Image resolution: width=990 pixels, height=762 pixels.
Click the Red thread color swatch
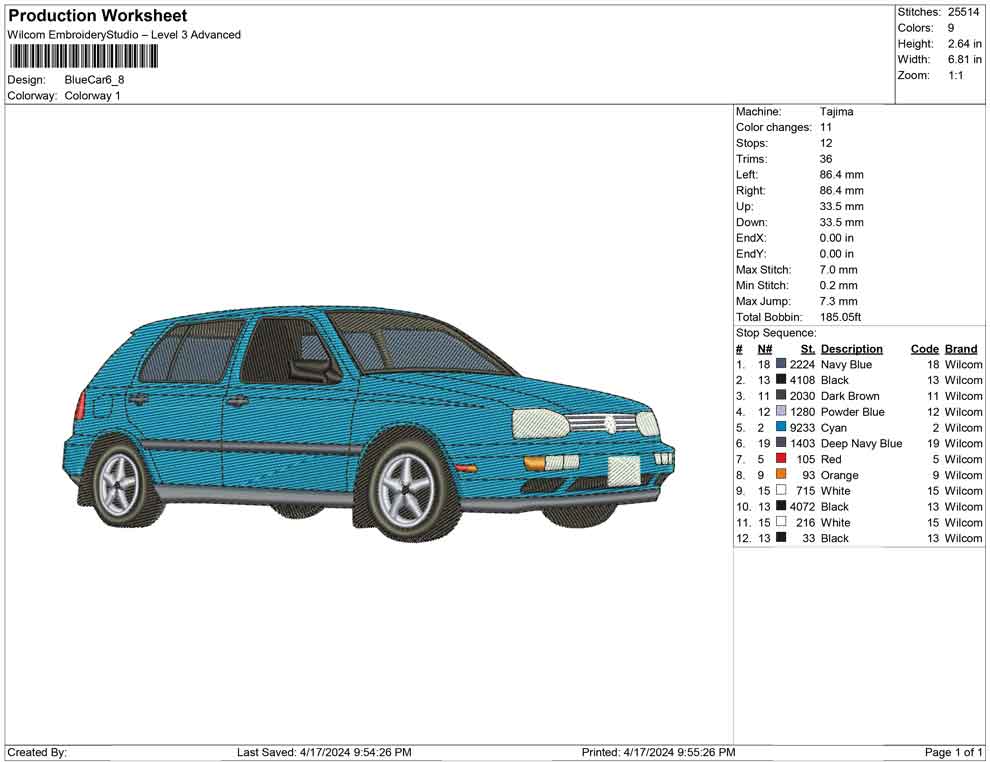click(781, 459)
